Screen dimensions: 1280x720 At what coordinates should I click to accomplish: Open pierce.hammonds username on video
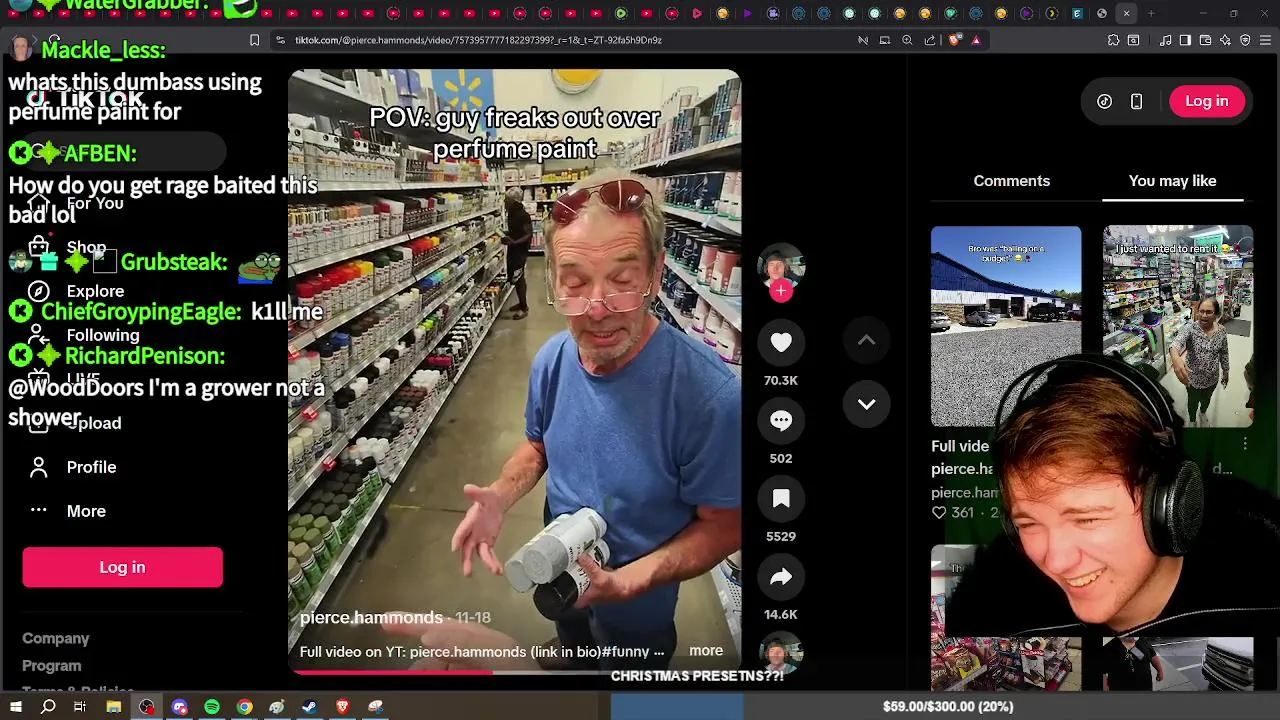pos(371,618)
